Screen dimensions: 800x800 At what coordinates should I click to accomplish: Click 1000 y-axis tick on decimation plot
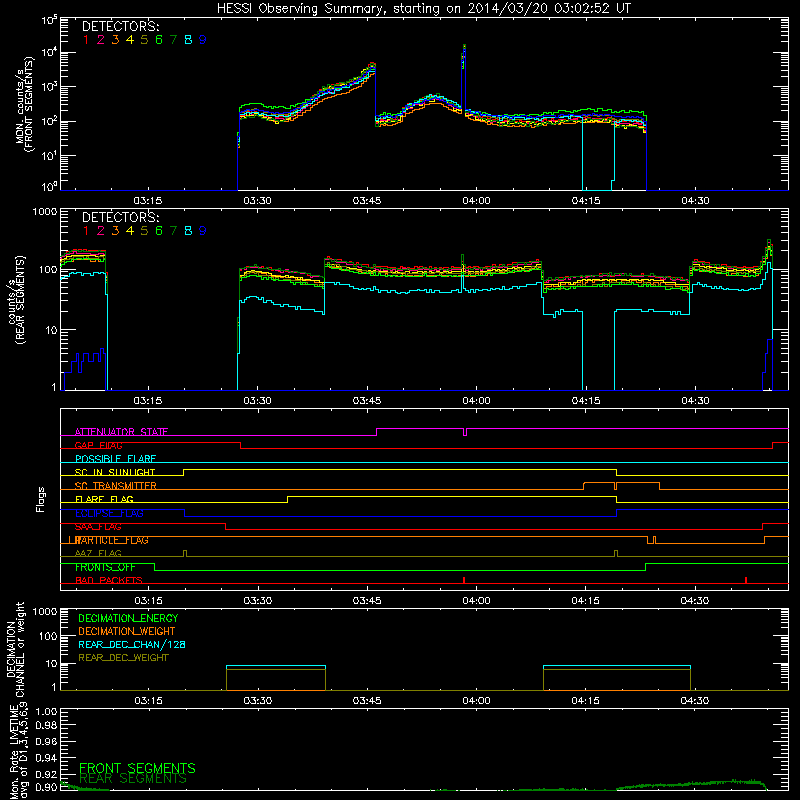(x=45, y=612)
